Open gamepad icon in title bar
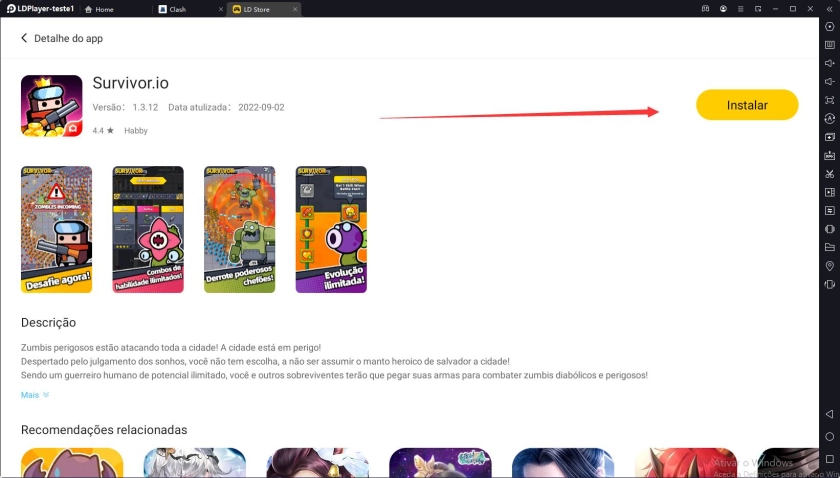 point(706,9)
